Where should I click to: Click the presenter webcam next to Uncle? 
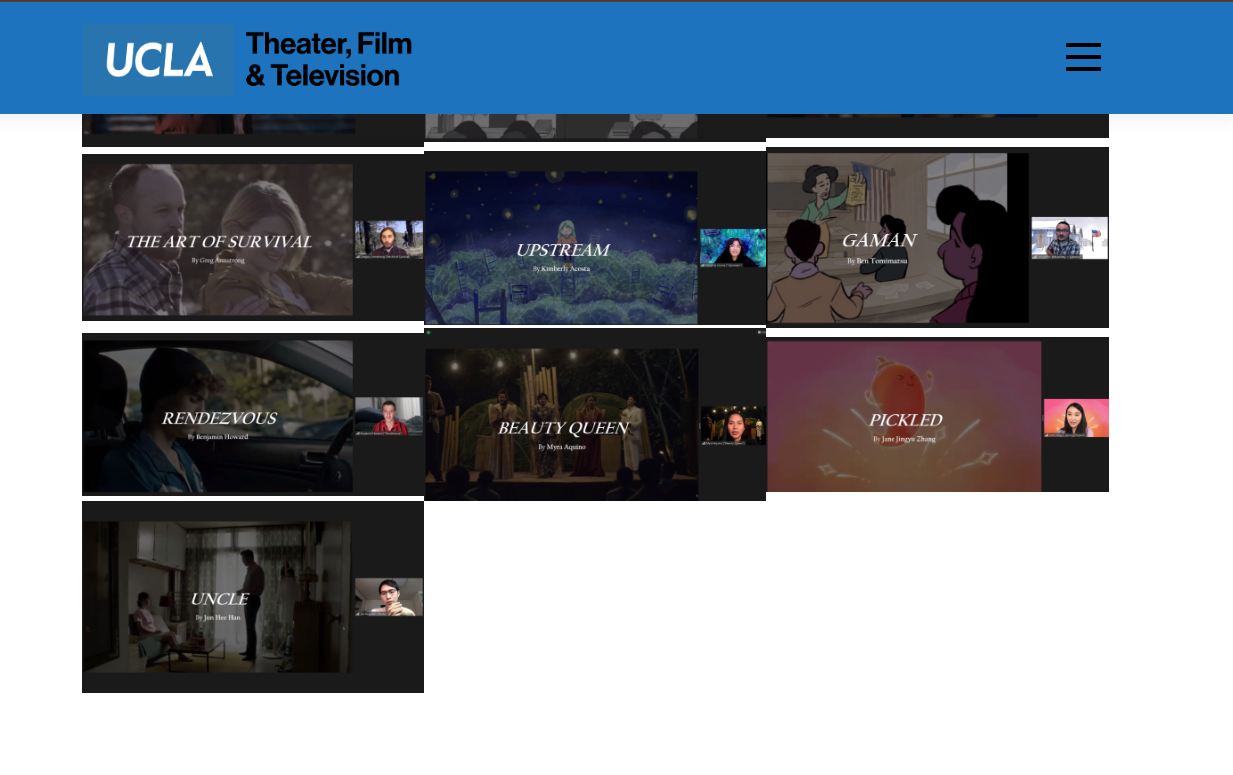(389, 596)
